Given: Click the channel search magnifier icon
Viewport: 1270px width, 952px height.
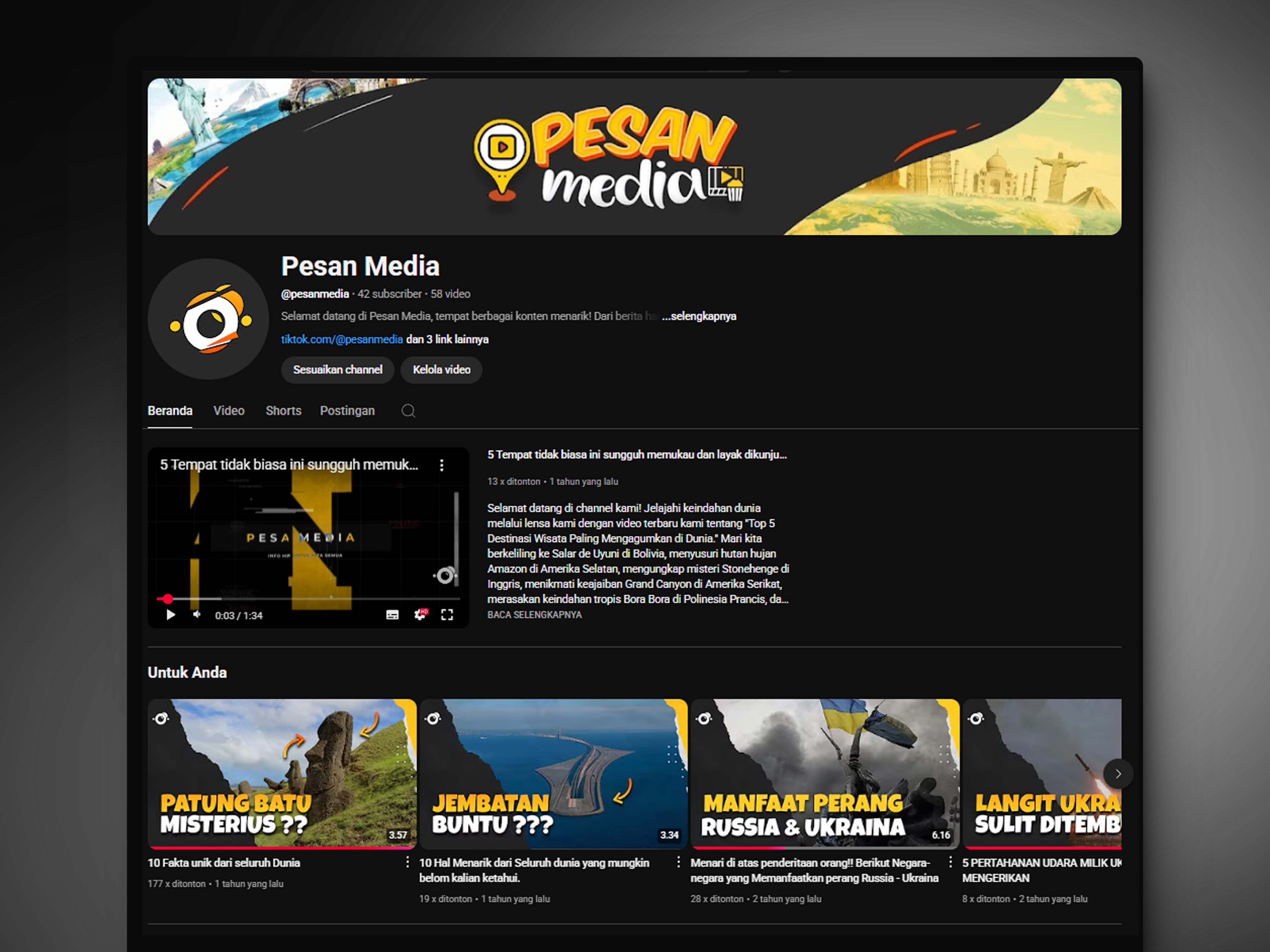Looking at the screenshot, I should point(408,411).
